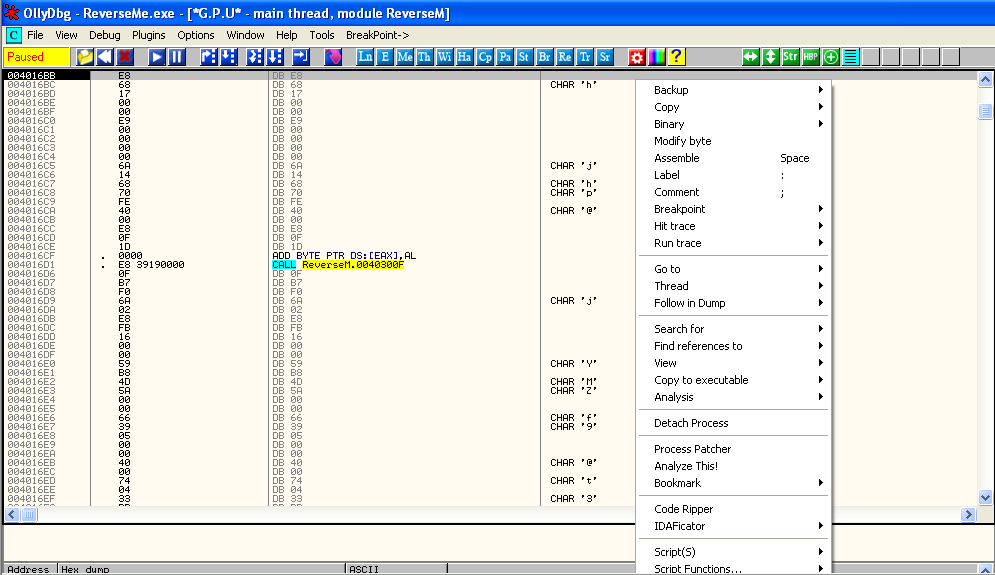Click the green circle plus icon
This screenshot has height=575, width=995.
(831, 57)
